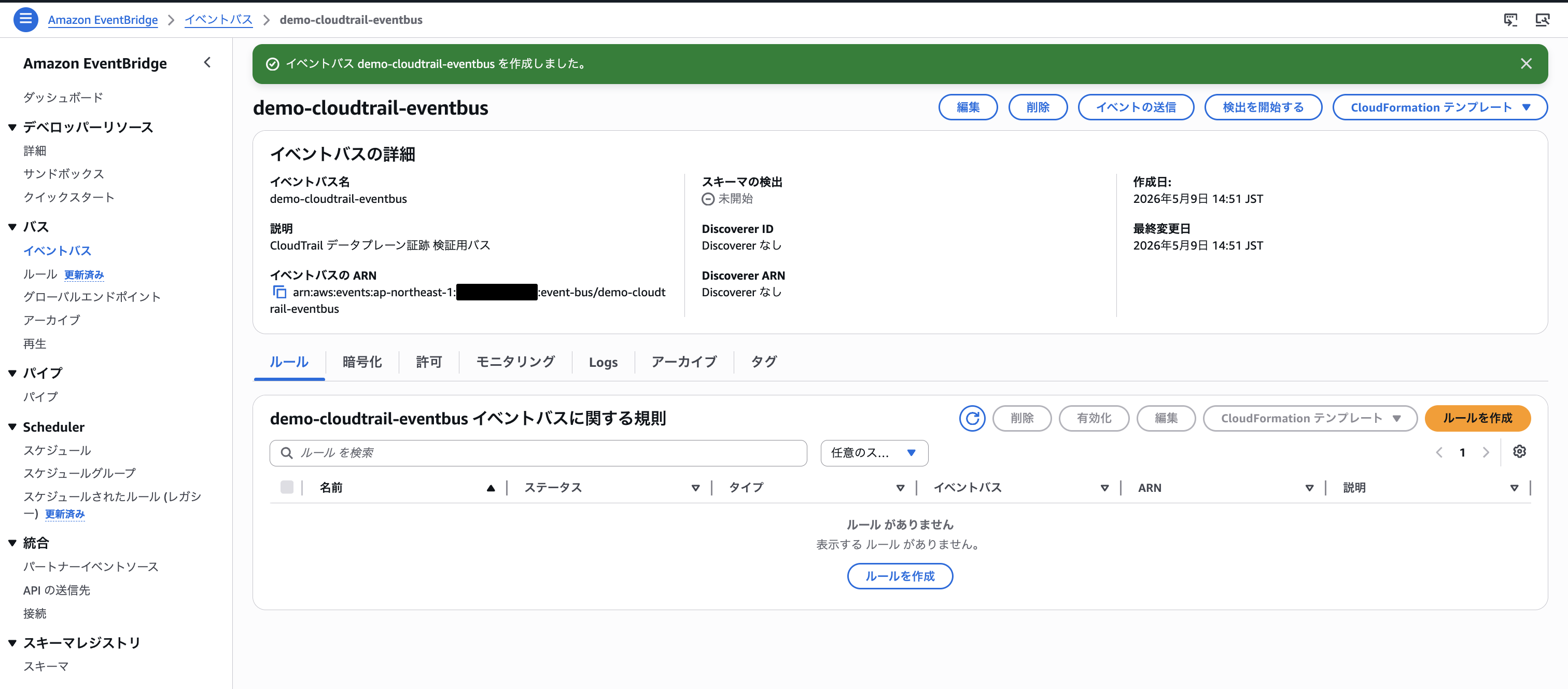This screenshot has height=689, width=1568.
Task: Open スケジュール in the sidebar
Action: [57, 450]
